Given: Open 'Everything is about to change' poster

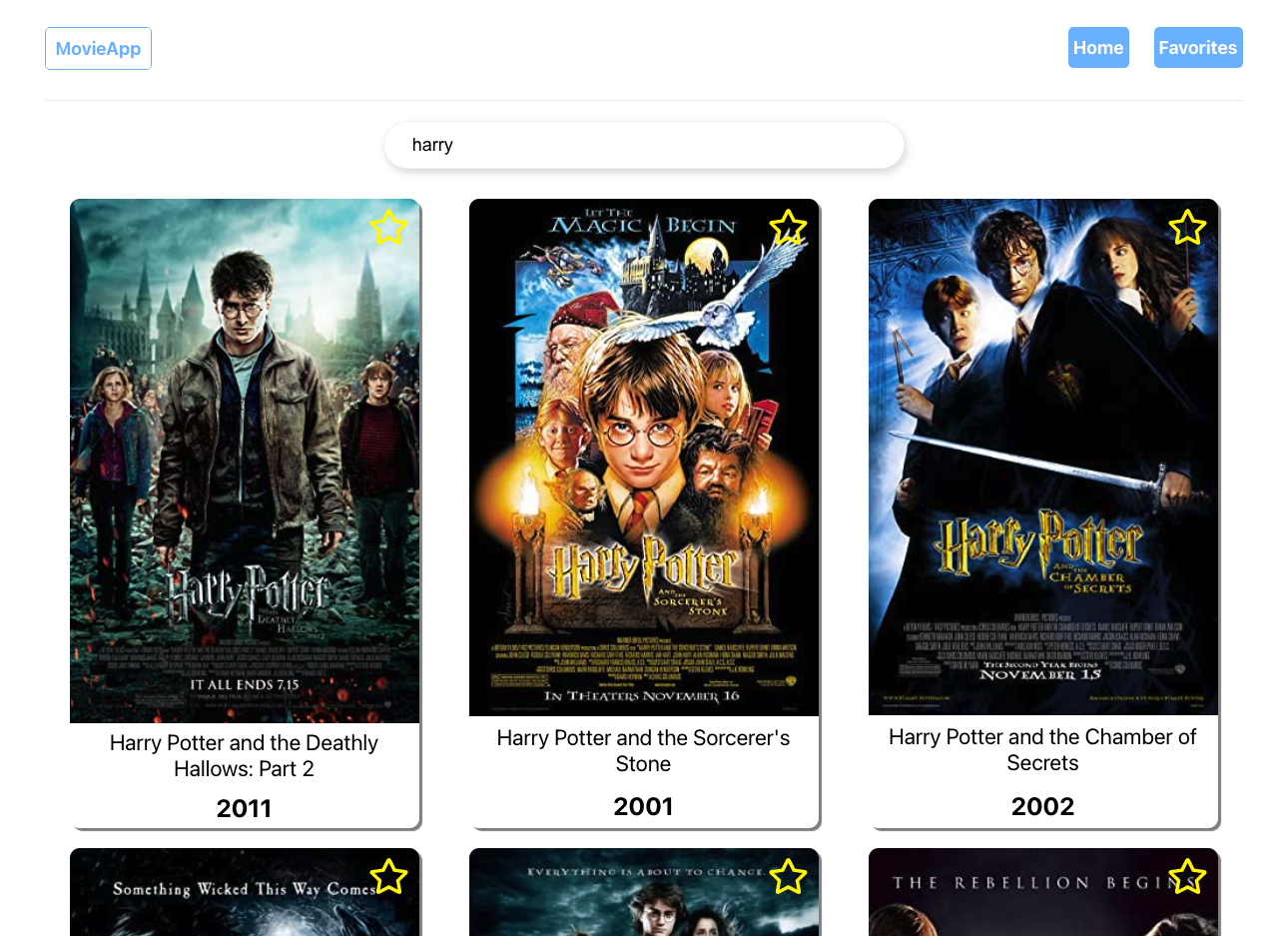Looking at the screenshot, I should point(644,892).
